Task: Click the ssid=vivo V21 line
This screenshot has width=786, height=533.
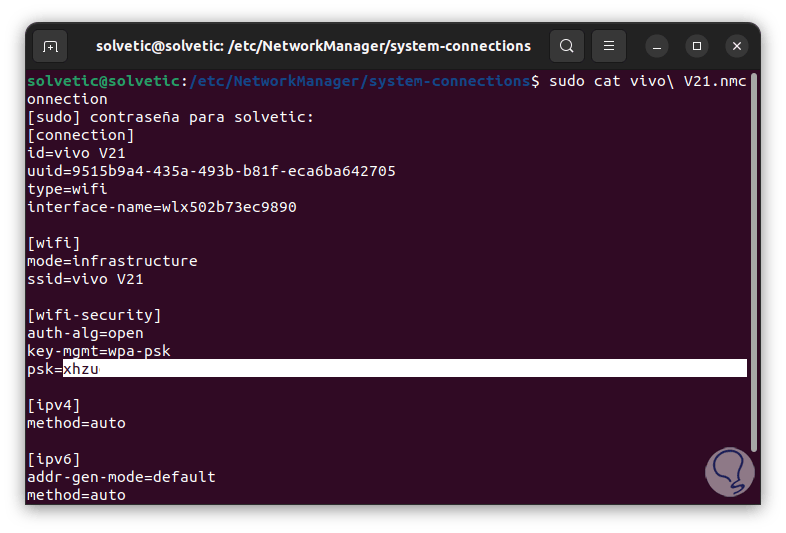Action: (85, 279)
